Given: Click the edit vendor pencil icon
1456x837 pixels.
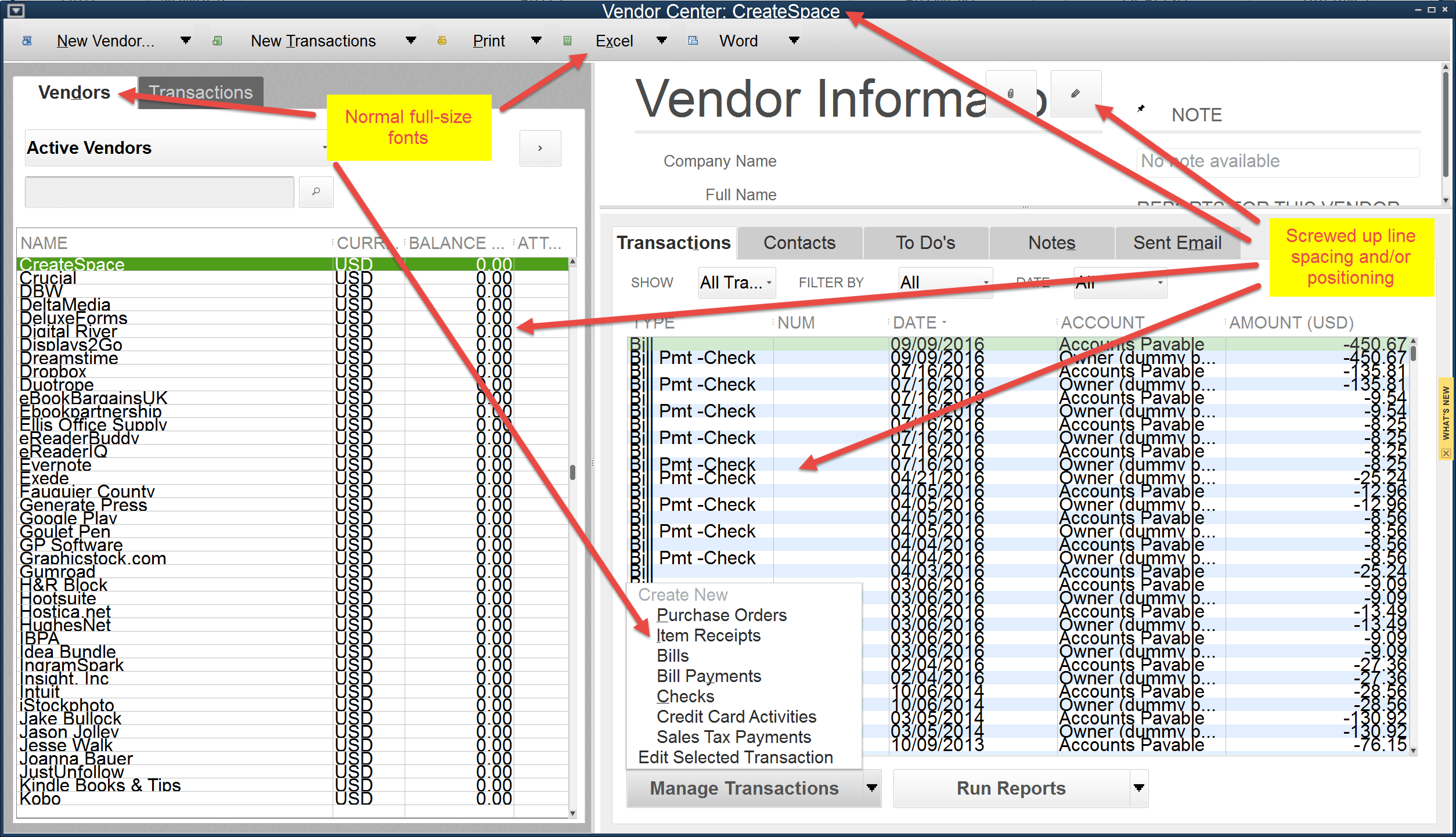Looking at the screenshot, I should pyautogui.click(x=1076, y=93).
